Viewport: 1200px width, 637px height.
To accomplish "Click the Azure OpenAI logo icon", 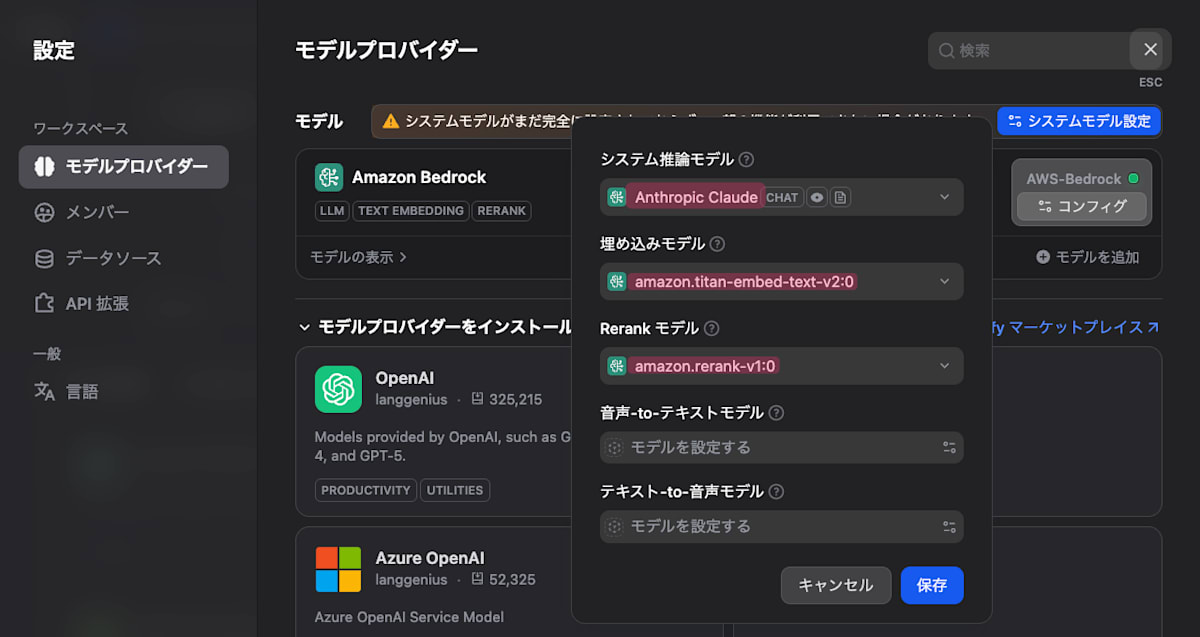I will (x=338, y=569).
